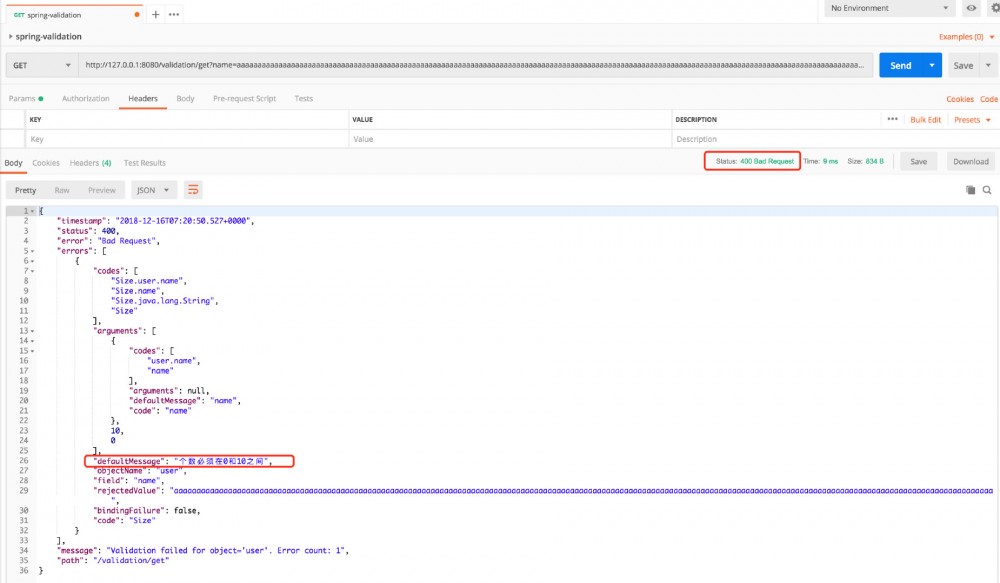Switch to Tests tab
1000x583 pixels.
coord(304,99)
